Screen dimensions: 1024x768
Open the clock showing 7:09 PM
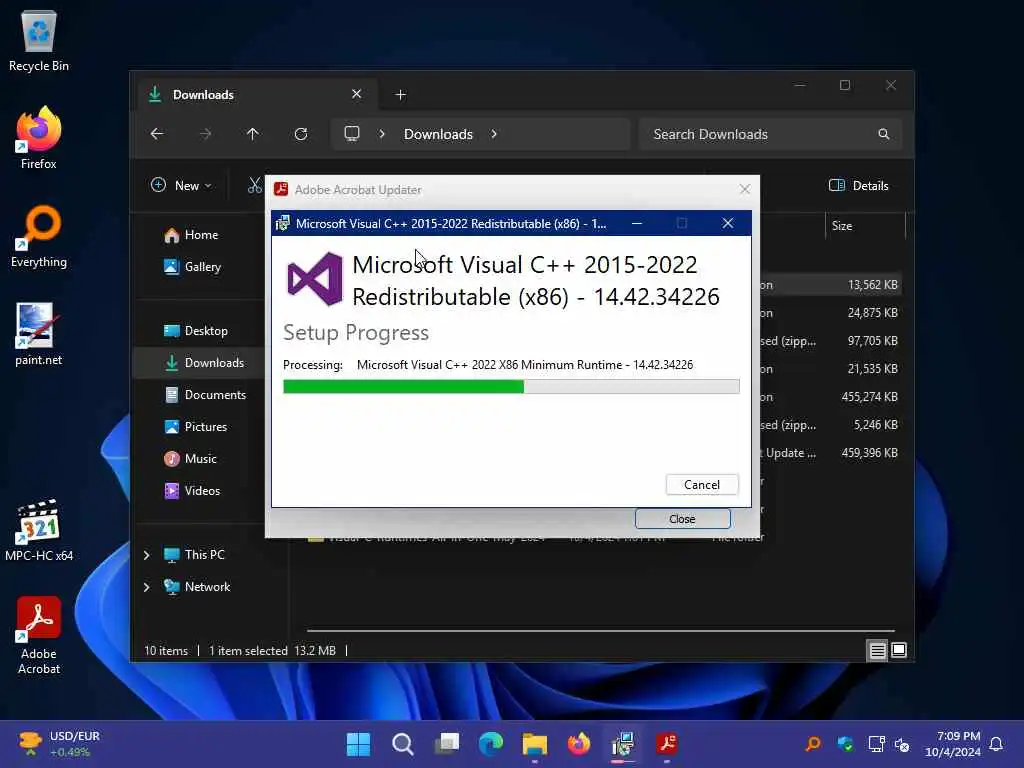click(953, 744)
